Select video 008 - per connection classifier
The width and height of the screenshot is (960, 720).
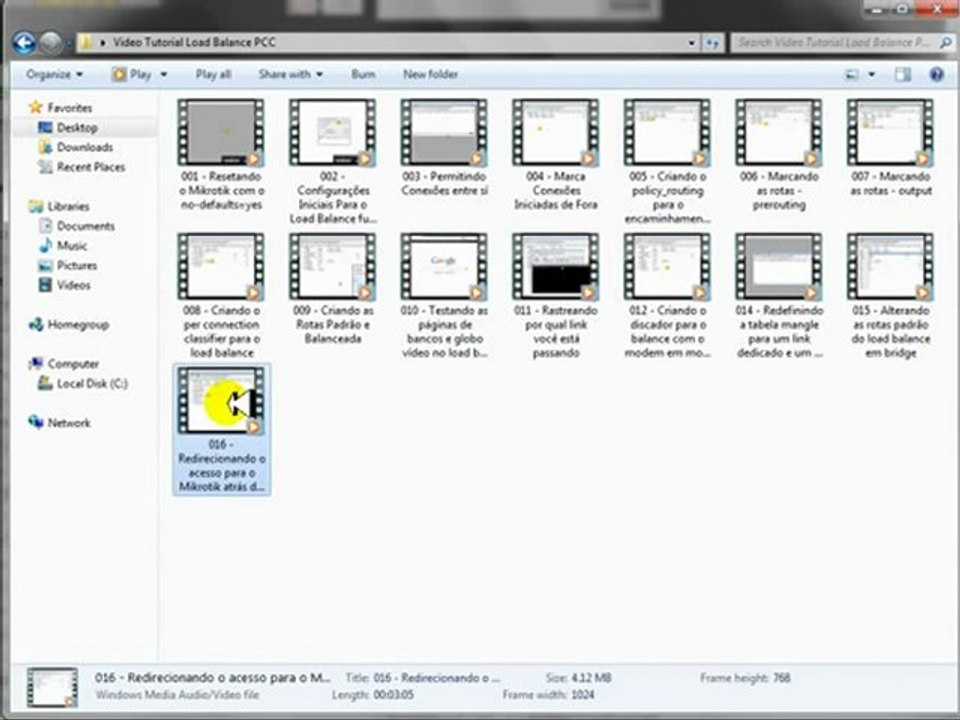pyautogui.click(x=221, y=296)
